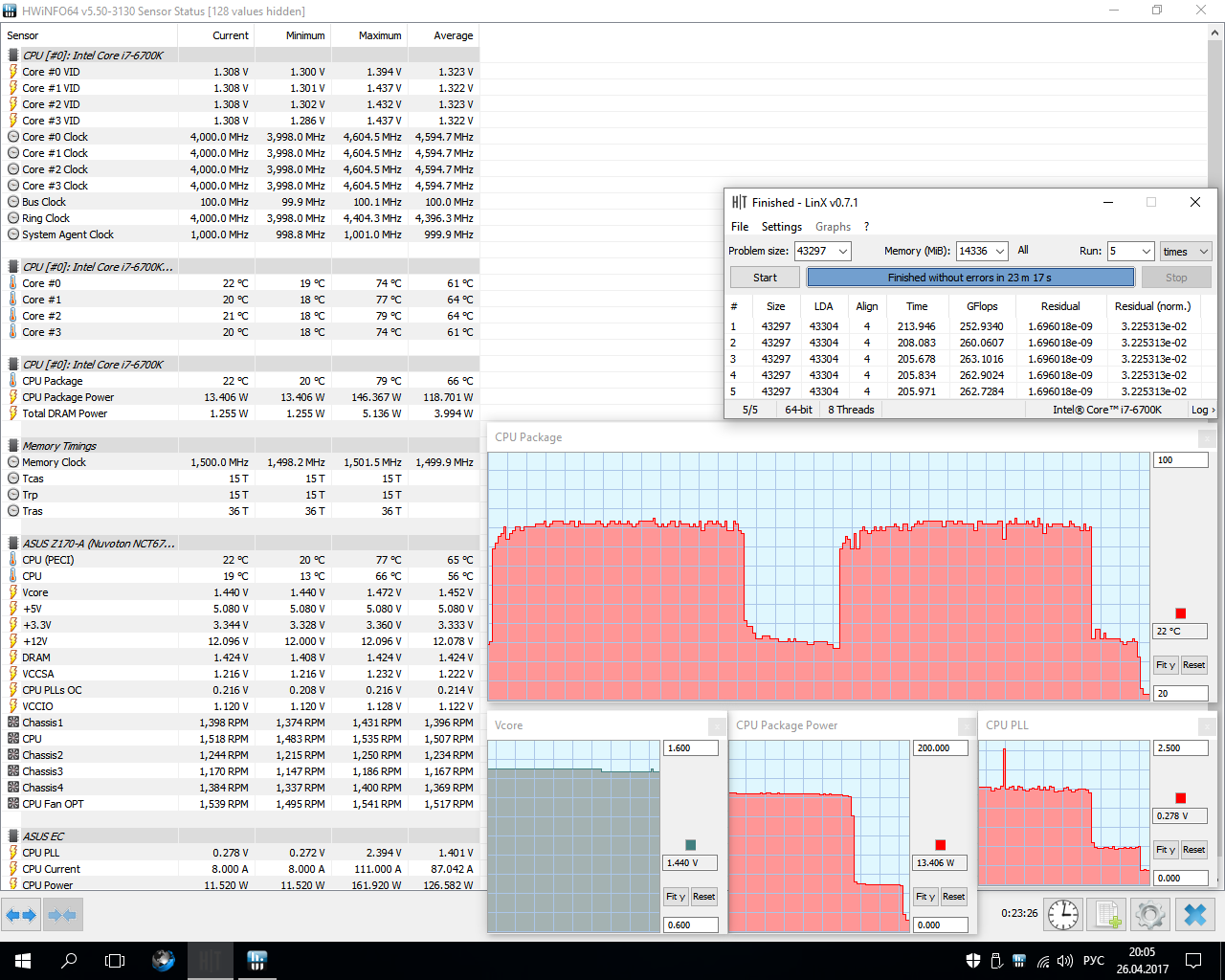The image size is (1225, 980).
Task: Click the CPU Package graph maximum field '100'
Action: point(1180,460)
